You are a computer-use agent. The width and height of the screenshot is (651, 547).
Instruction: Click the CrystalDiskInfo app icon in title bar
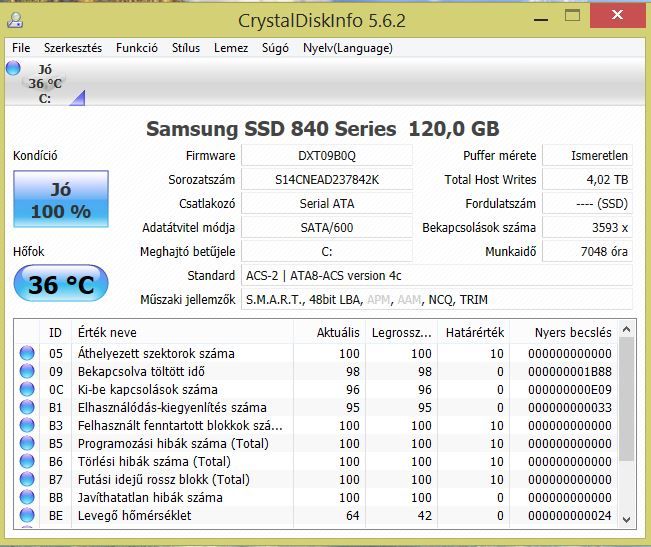pyautogui.click(x=16, y=20)
